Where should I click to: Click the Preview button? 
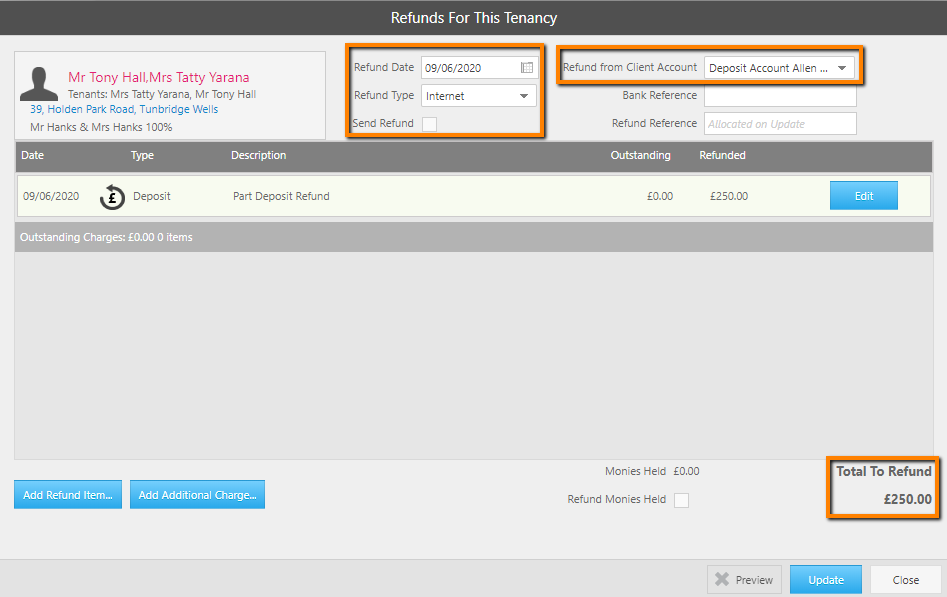pos(744,579)
